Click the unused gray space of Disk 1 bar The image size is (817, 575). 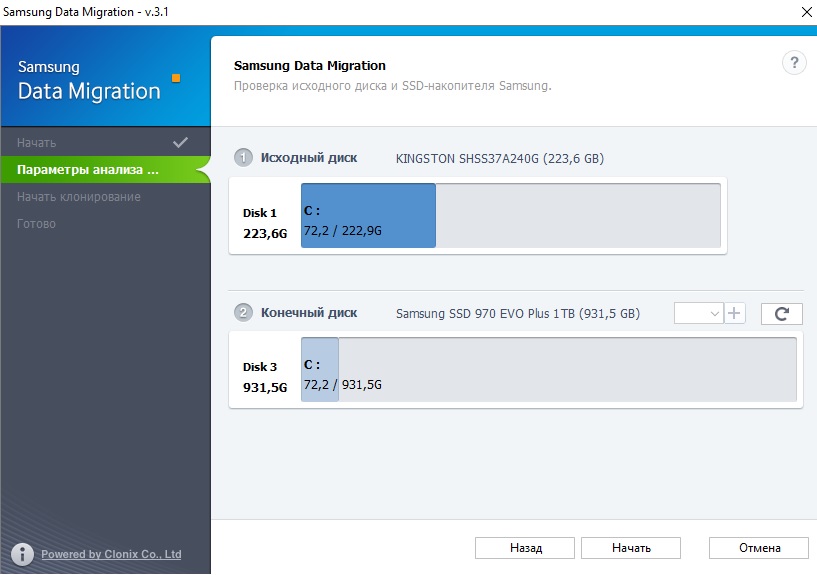pos(578,216)
